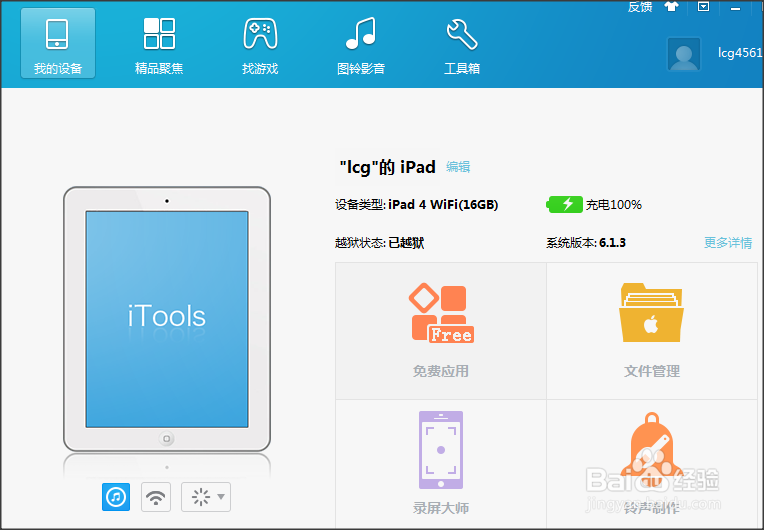Viewport: 764px width, 530px height.
Task: Minimize the iTools window
Action: point(735,8)
